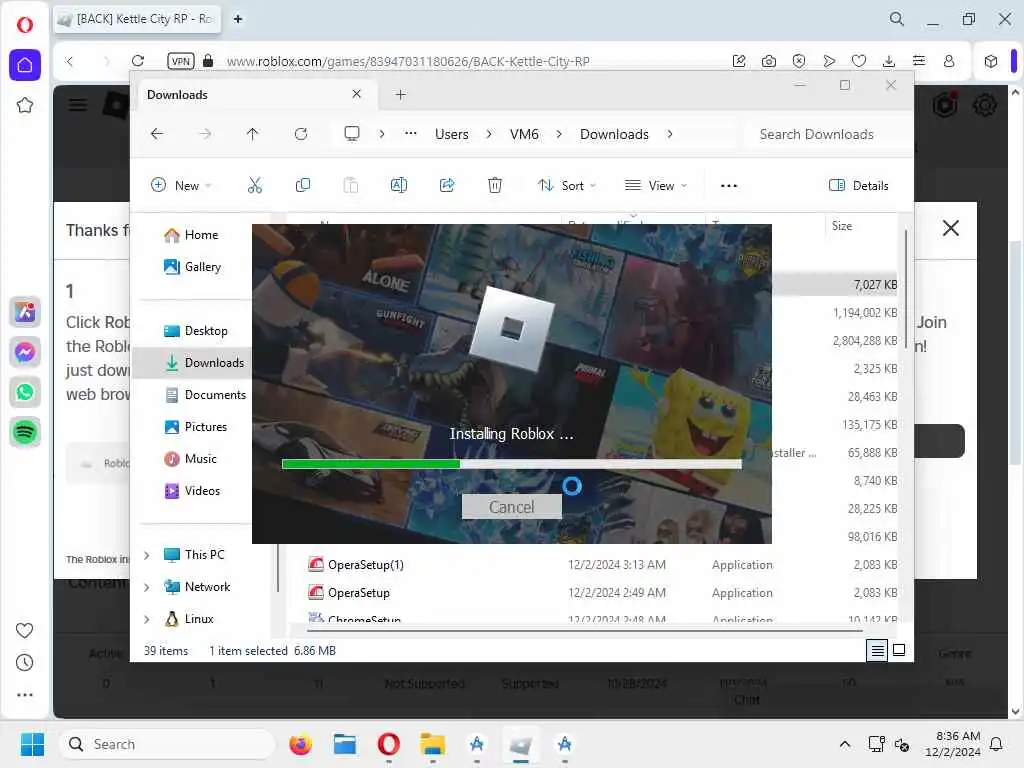
Task: Click the Share icon in Explorer toolbar
Action: (447, 185)
